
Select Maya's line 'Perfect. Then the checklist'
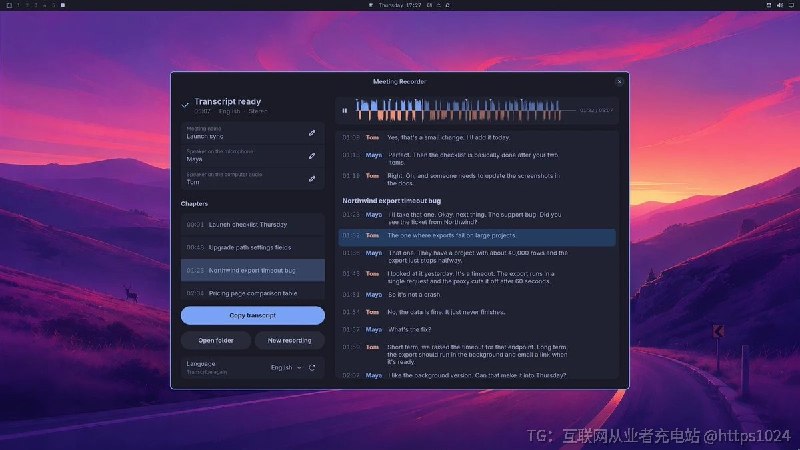click(477, 159)
